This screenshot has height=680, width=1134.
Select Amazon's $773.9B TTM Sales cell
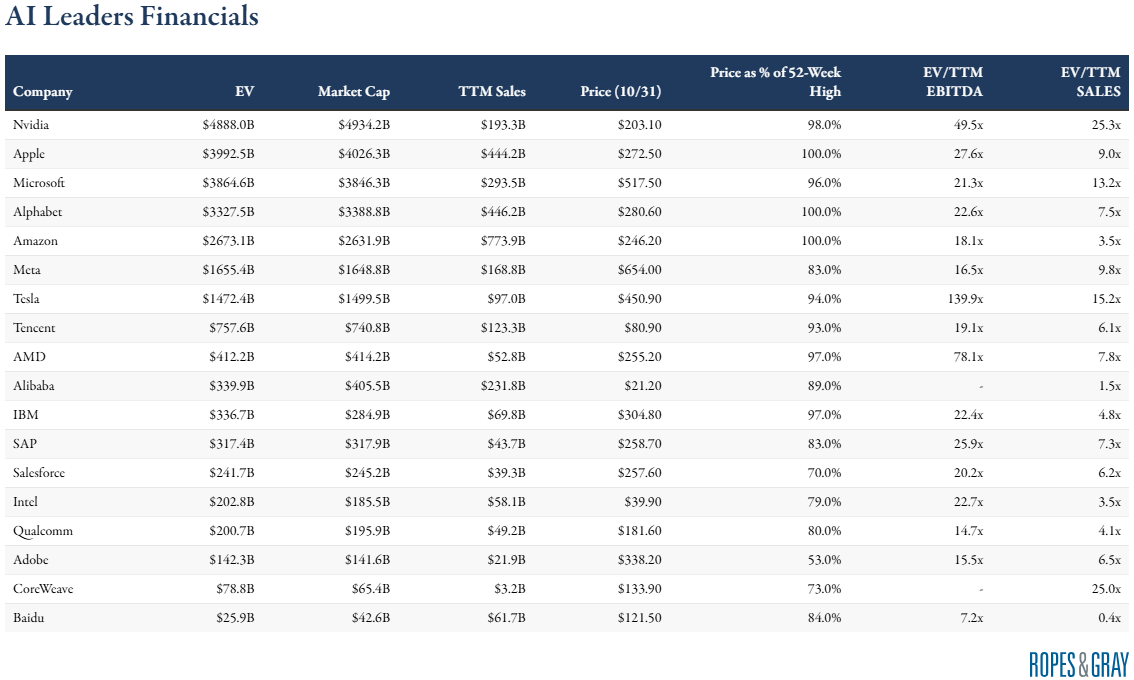point(500,241)
